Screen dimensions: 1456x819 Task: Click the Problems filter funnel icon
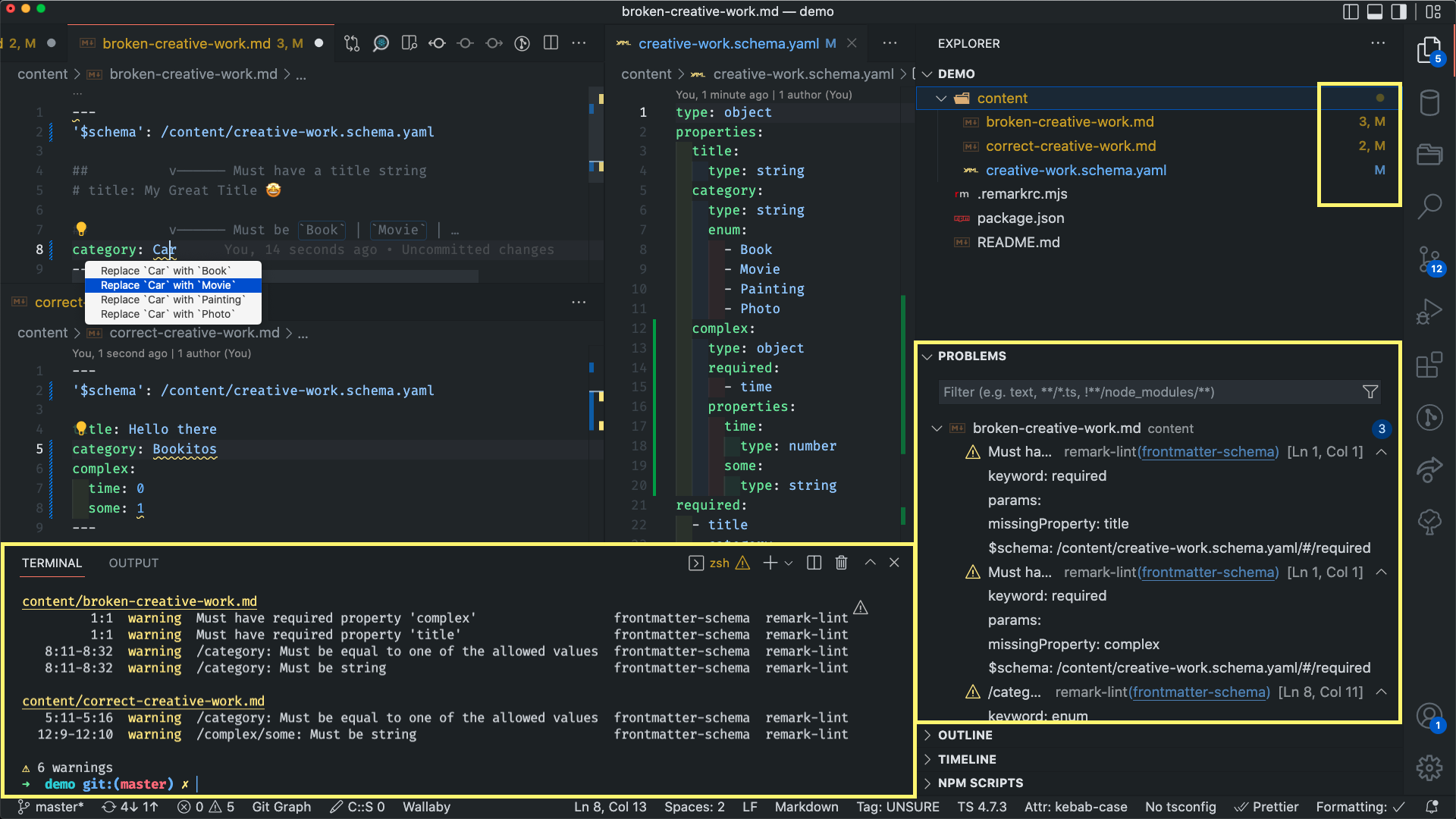point(1370,392)
